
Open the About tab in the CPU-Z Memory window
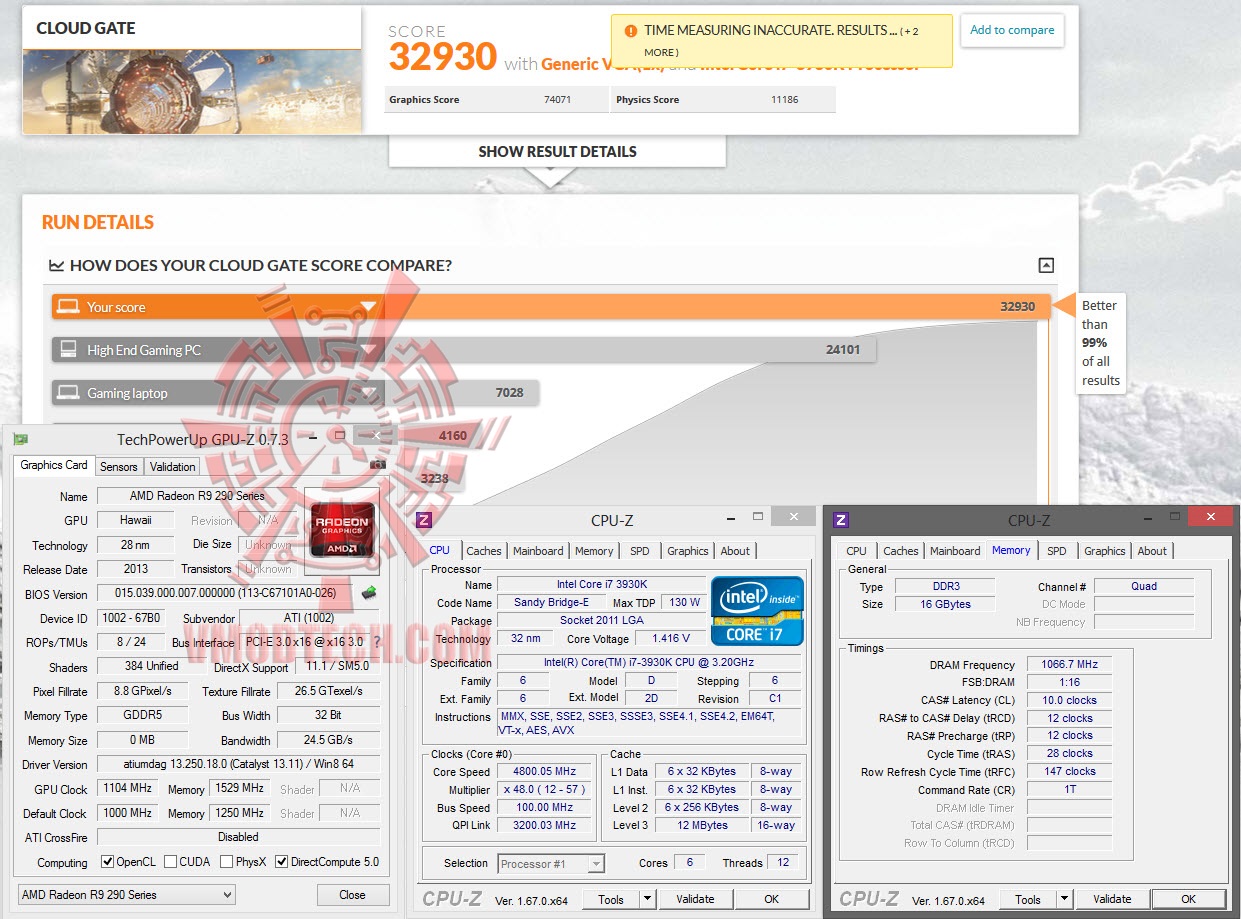pos(1152,551)
